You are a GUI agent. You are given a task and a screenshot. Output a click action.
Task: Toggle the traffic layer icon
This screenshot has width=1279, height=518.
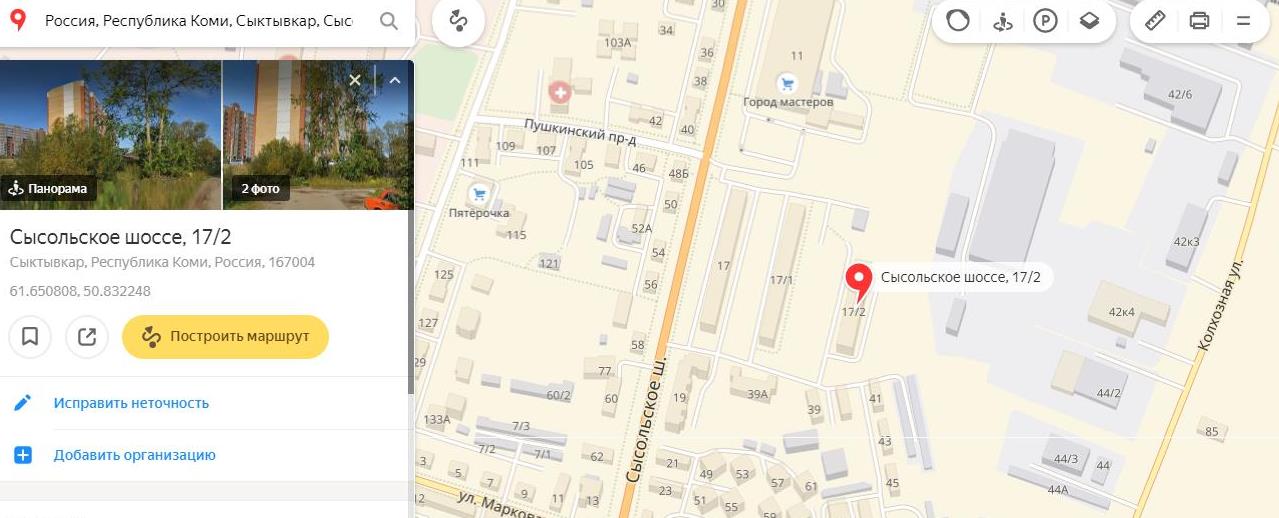coord(958,21)
